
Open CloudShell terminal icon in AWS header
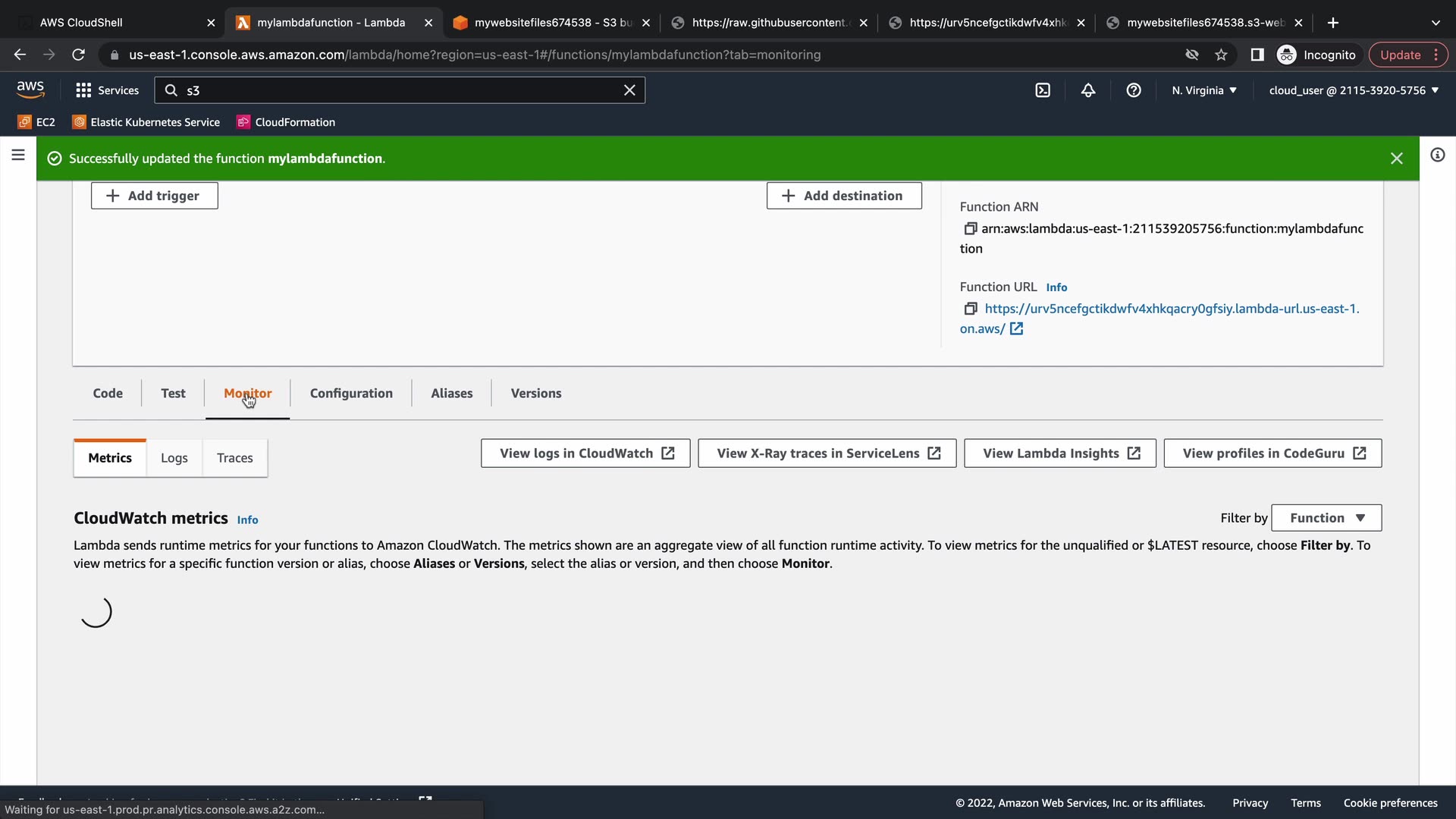1043,90
